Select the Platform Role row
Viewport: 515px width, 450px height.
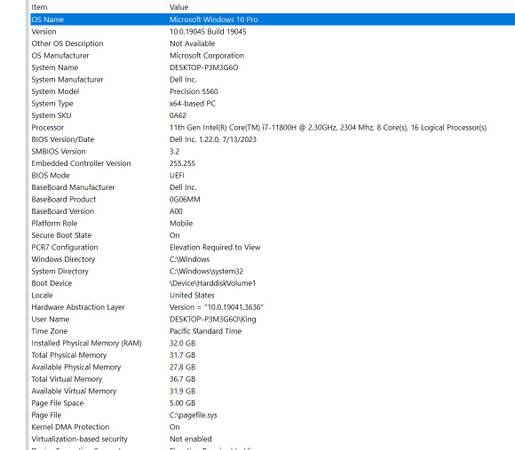pos(272,224)
